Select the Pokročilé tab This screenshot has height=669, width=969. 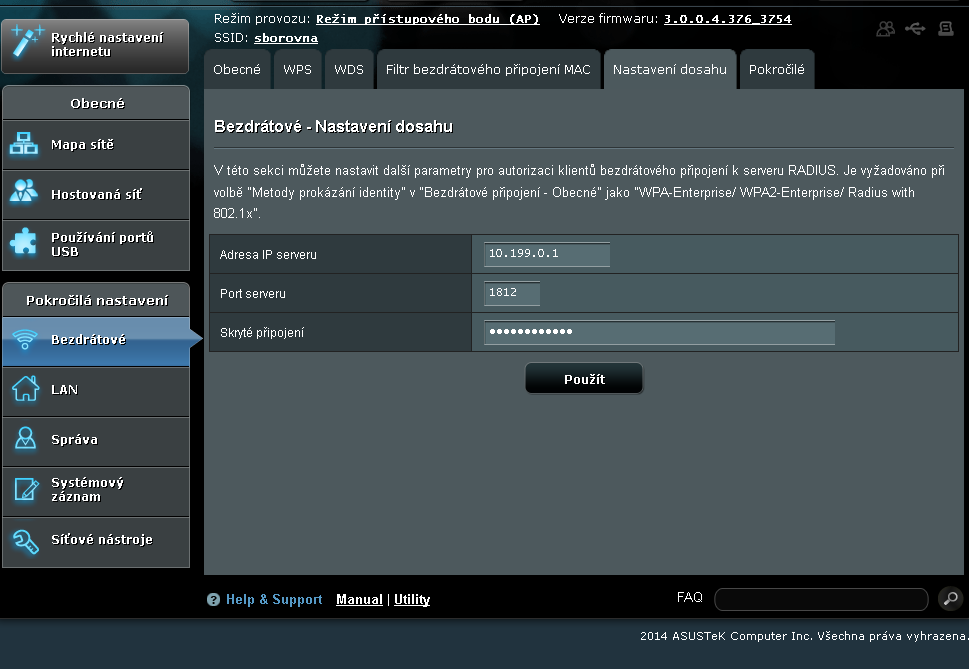[x=776, y=70]
